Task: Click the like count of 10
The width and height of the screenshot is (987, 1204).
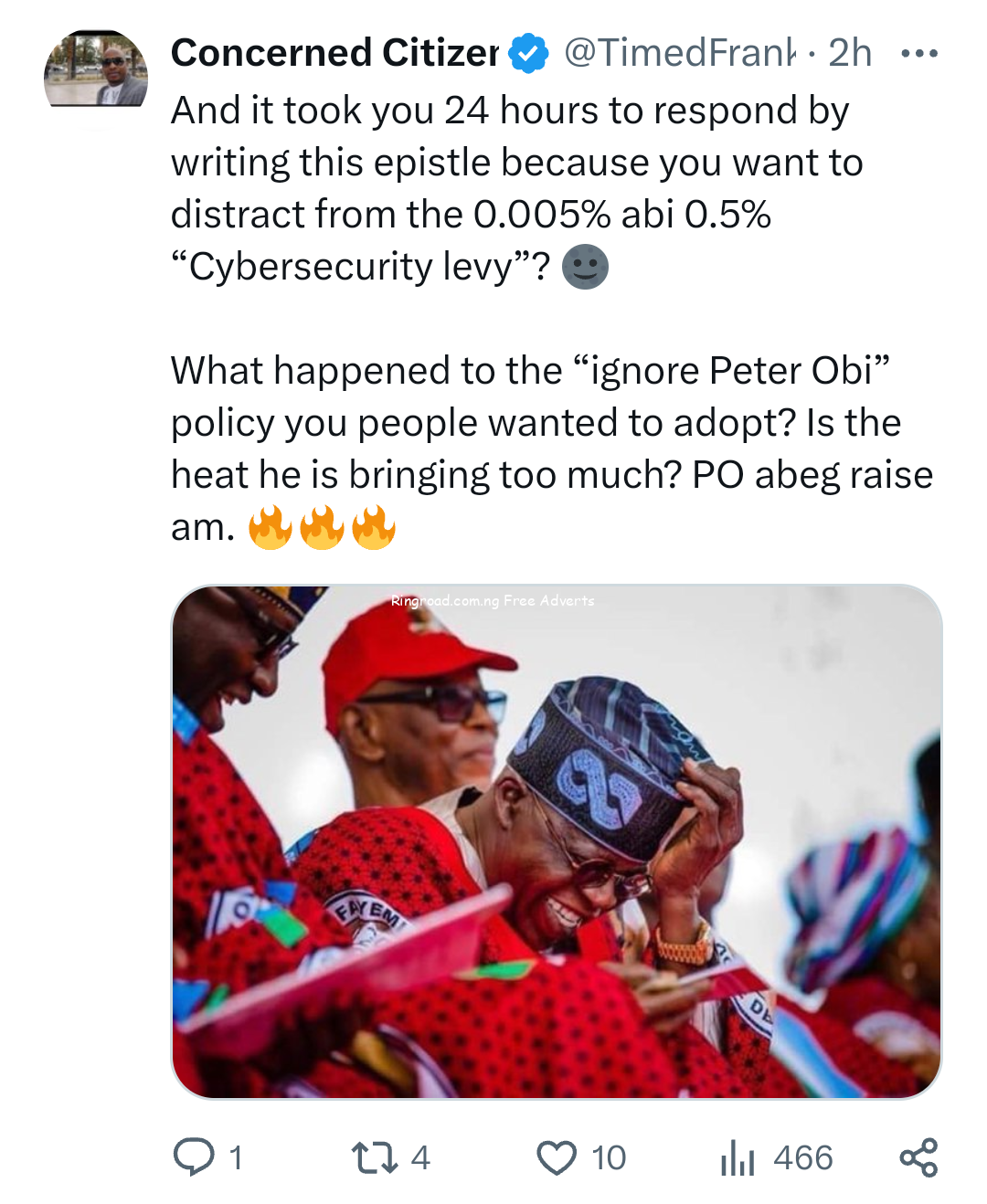Action: [608, 1157]
